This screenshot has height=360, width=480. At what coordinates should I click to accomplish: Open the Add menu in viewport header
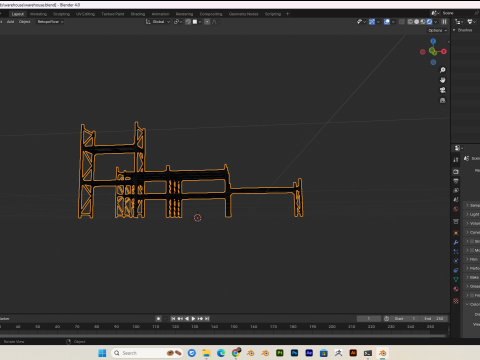point(10,22)
